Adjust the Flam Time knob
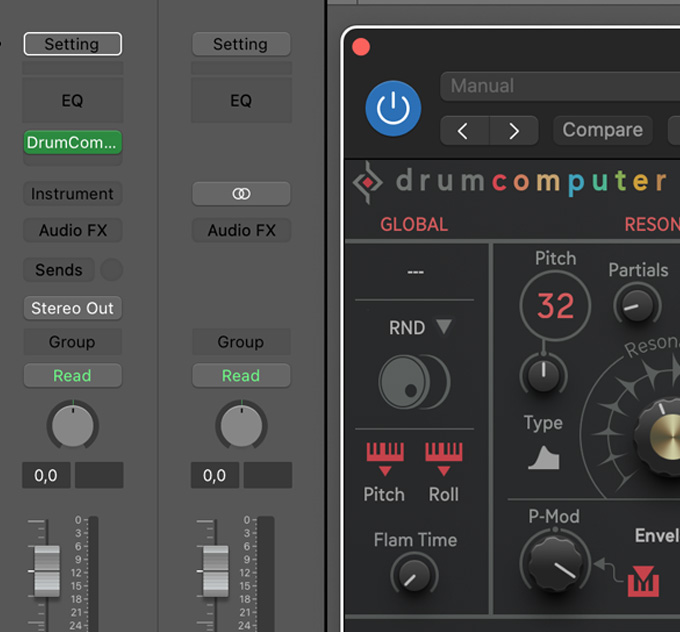This screenshot has height=632, width=680. 414,575
